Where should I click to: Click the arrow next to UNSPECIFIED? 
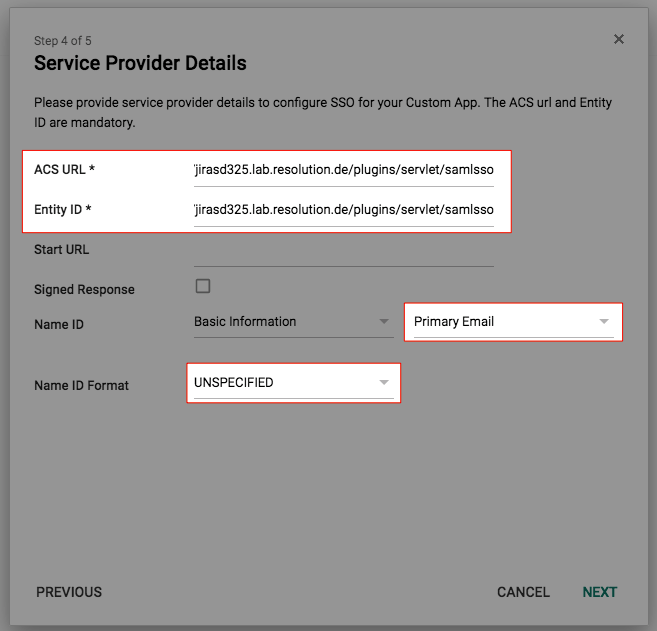[x=384, y=383]
